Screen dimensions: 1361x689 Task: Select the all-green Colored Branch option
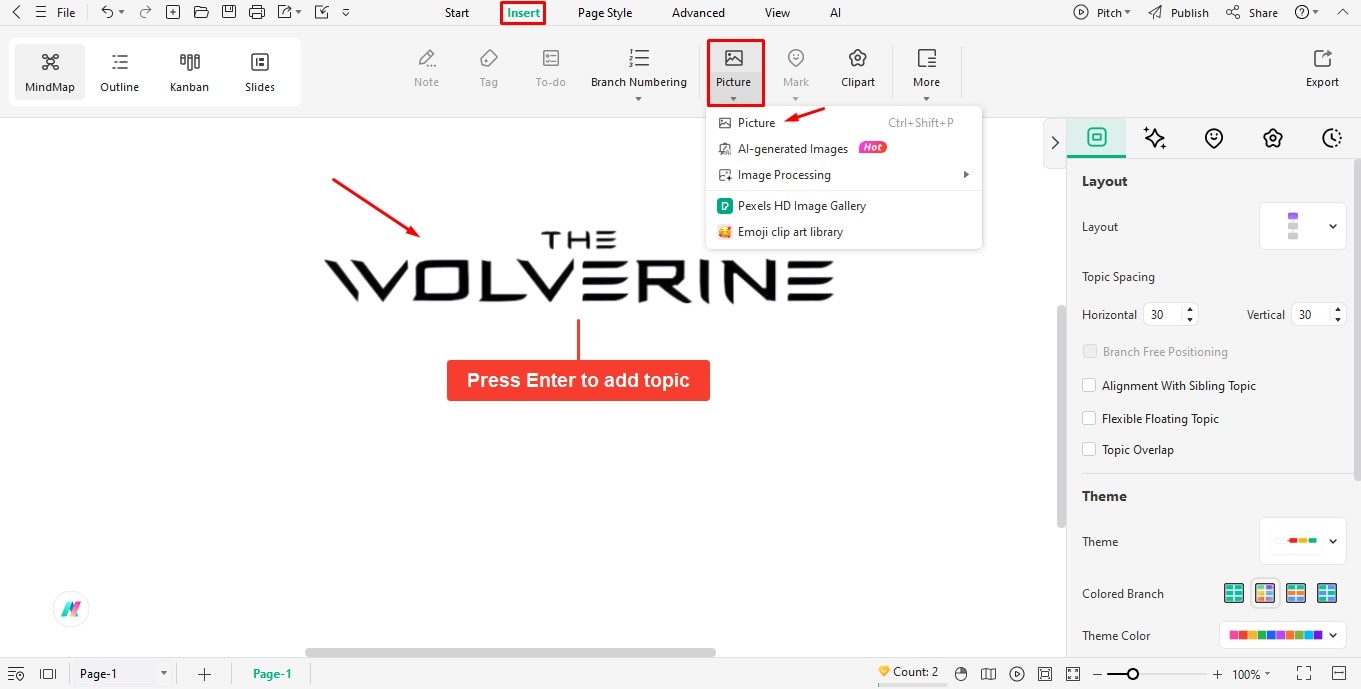(1234, 593)
